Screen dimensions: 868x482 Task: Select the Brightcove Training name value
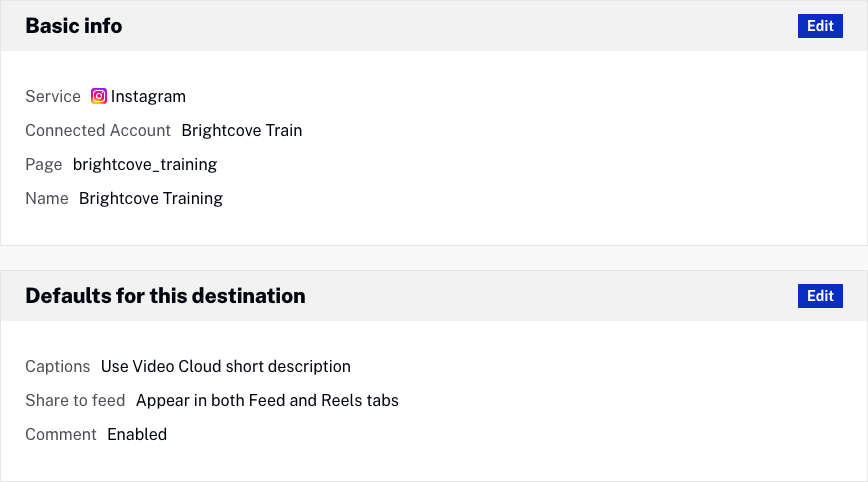tap(151, 199)
